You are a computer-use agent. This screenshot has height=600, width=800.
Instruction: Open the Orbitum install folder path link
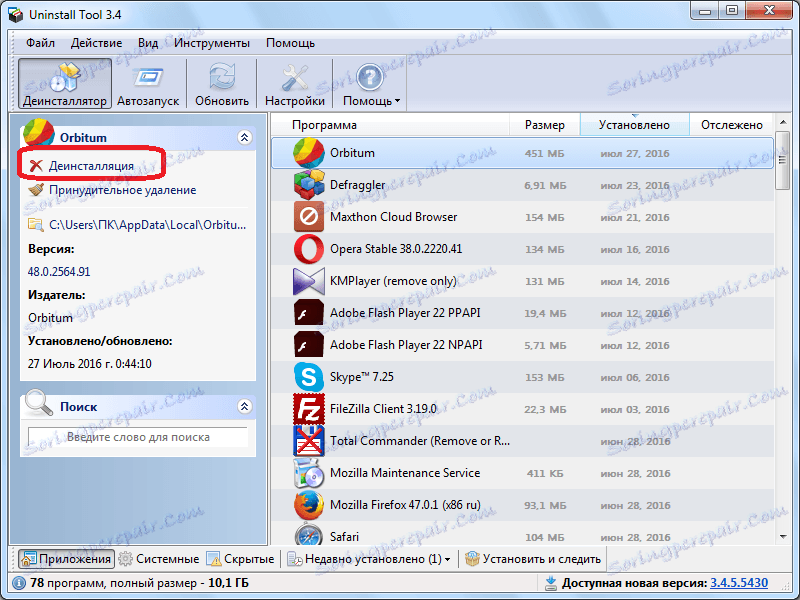[147, 224]
